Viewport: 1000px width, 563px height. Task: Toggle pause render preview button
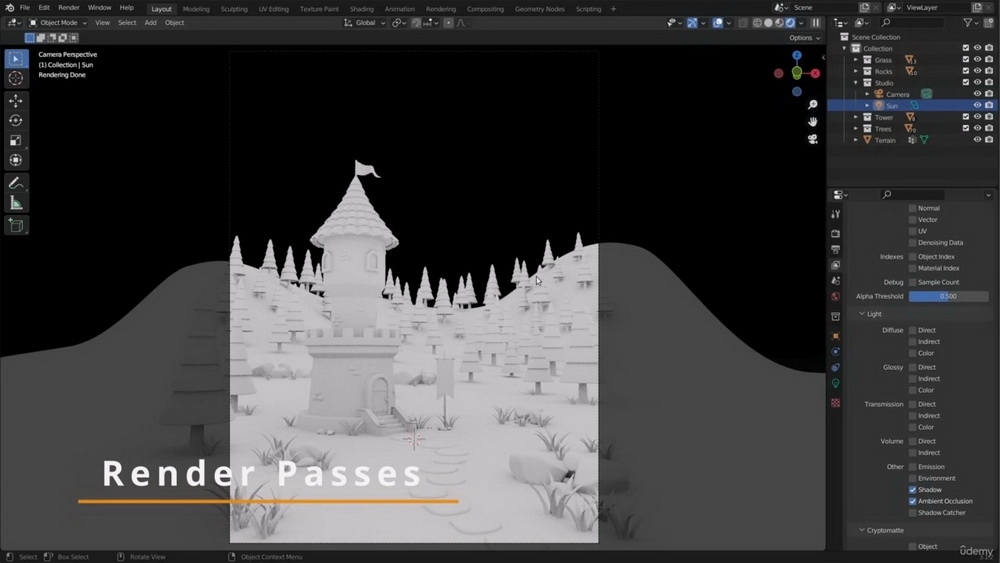[816, 22]
